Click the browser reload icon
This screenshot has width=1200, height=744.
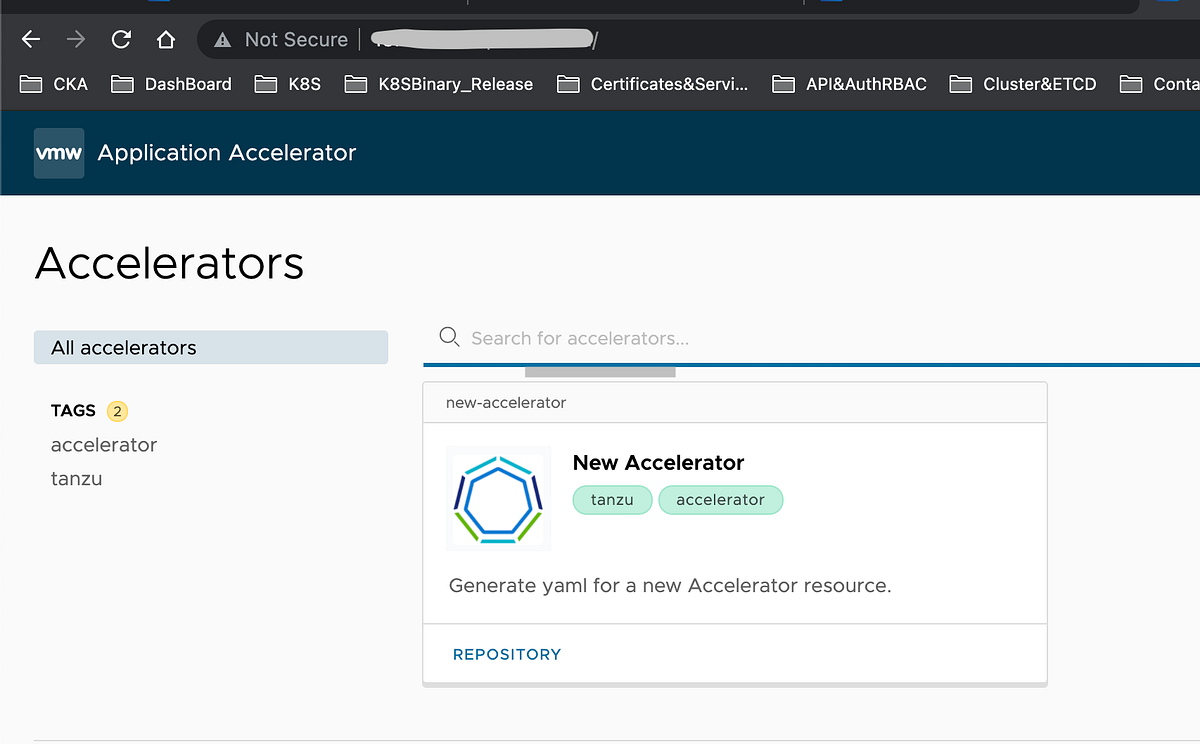pyautogui.click(x=120, y=39)
